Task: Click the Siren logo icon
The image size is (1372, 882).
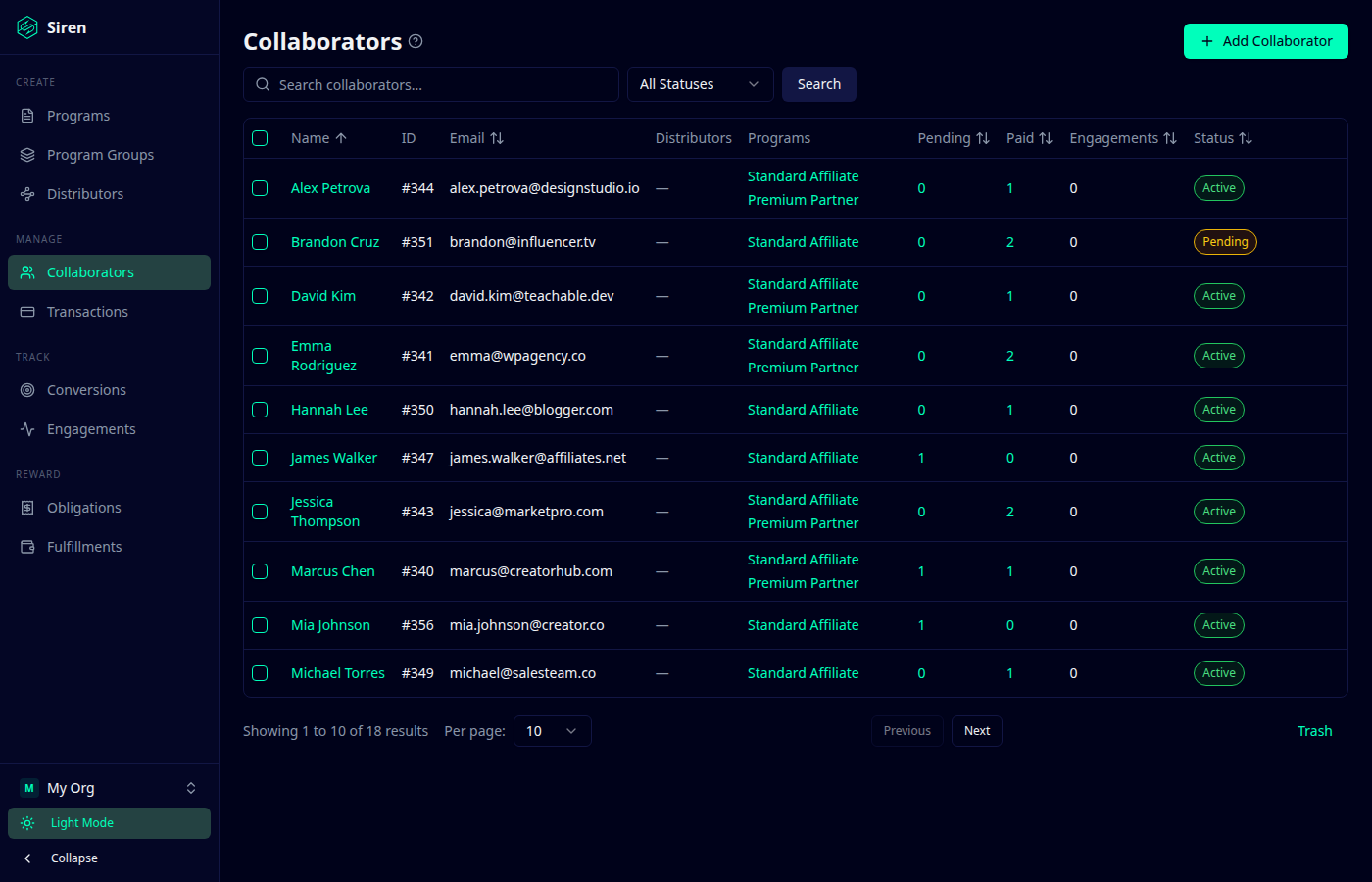Action: tap(27, 27)
